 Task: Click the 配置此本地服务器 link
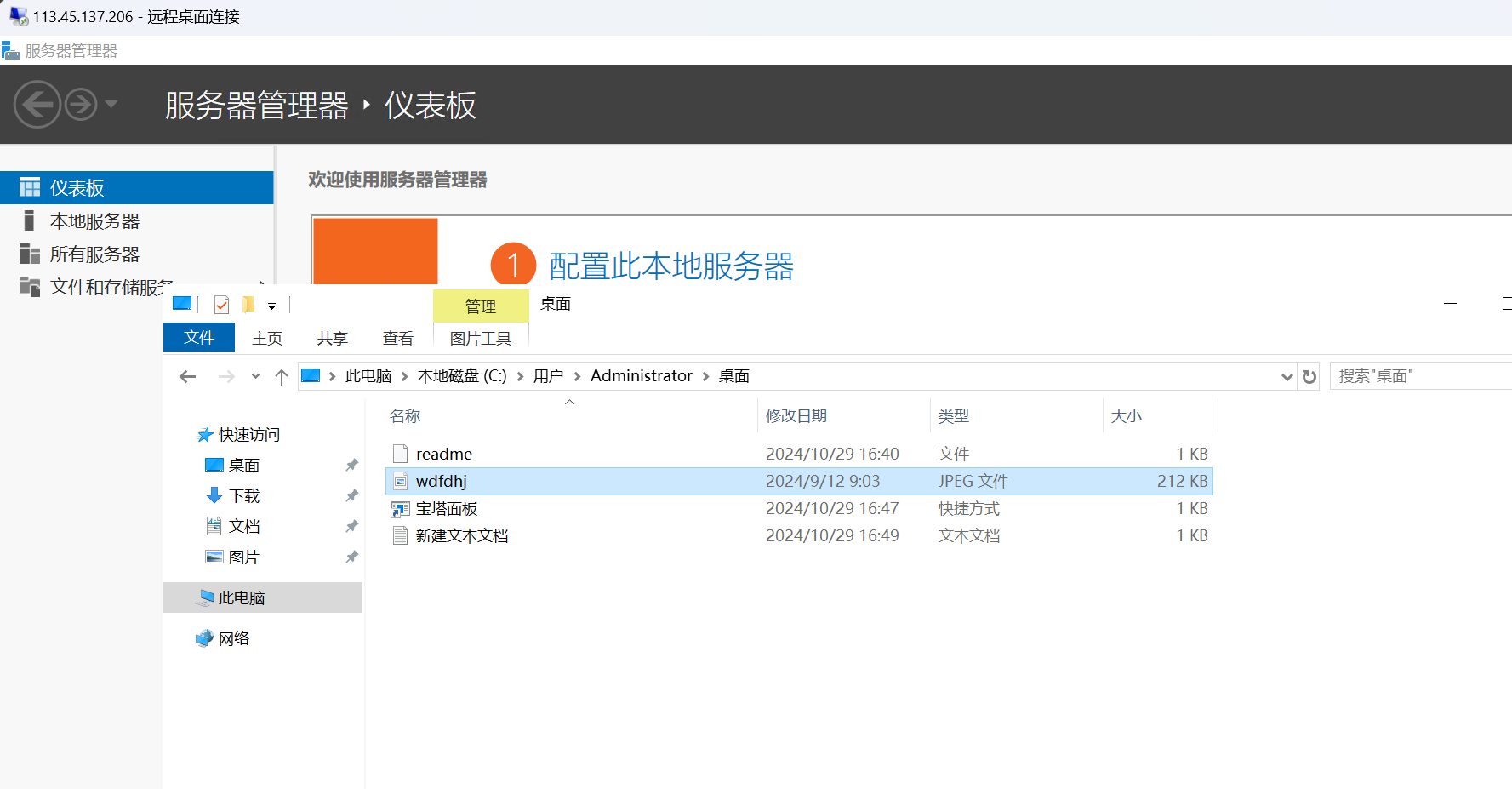tap(670, 266)
